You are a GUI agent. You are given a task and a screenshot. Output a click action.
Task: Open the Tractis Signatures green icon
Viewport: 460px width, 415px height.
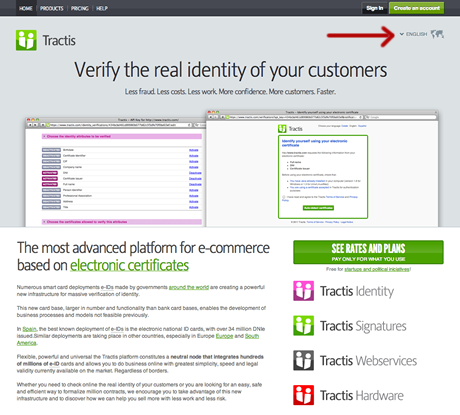pos(303,326)
